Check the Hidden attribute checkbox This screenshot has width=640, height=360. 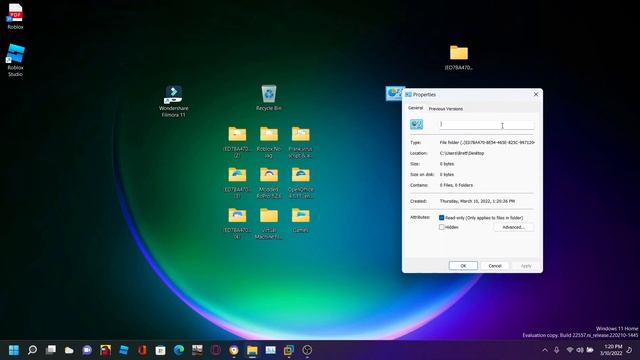click(x=441, y=227)
